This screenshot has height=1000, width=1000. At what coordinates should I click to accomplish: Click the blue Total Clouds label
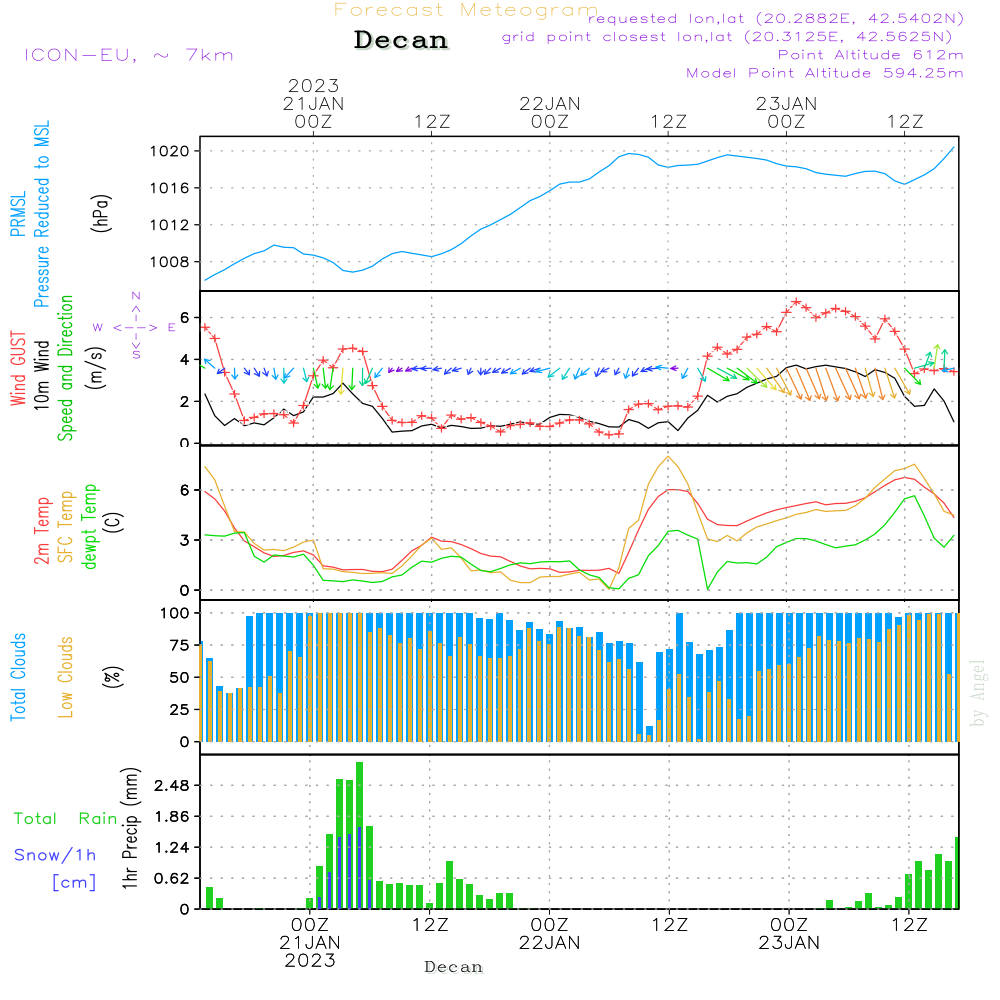[19, 676]
